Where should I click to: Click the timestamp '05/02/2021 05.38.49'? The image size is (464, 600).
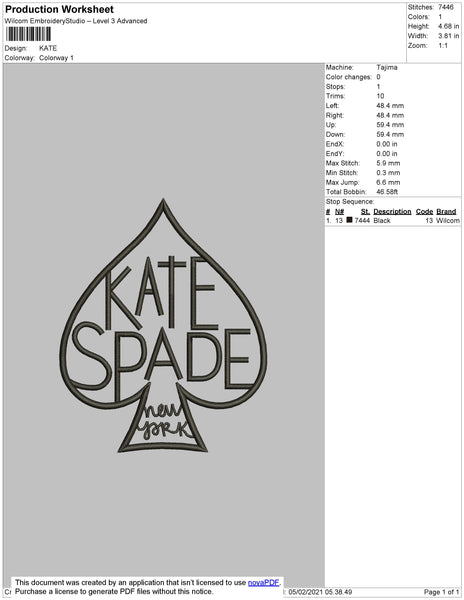[x=320, y=592]
